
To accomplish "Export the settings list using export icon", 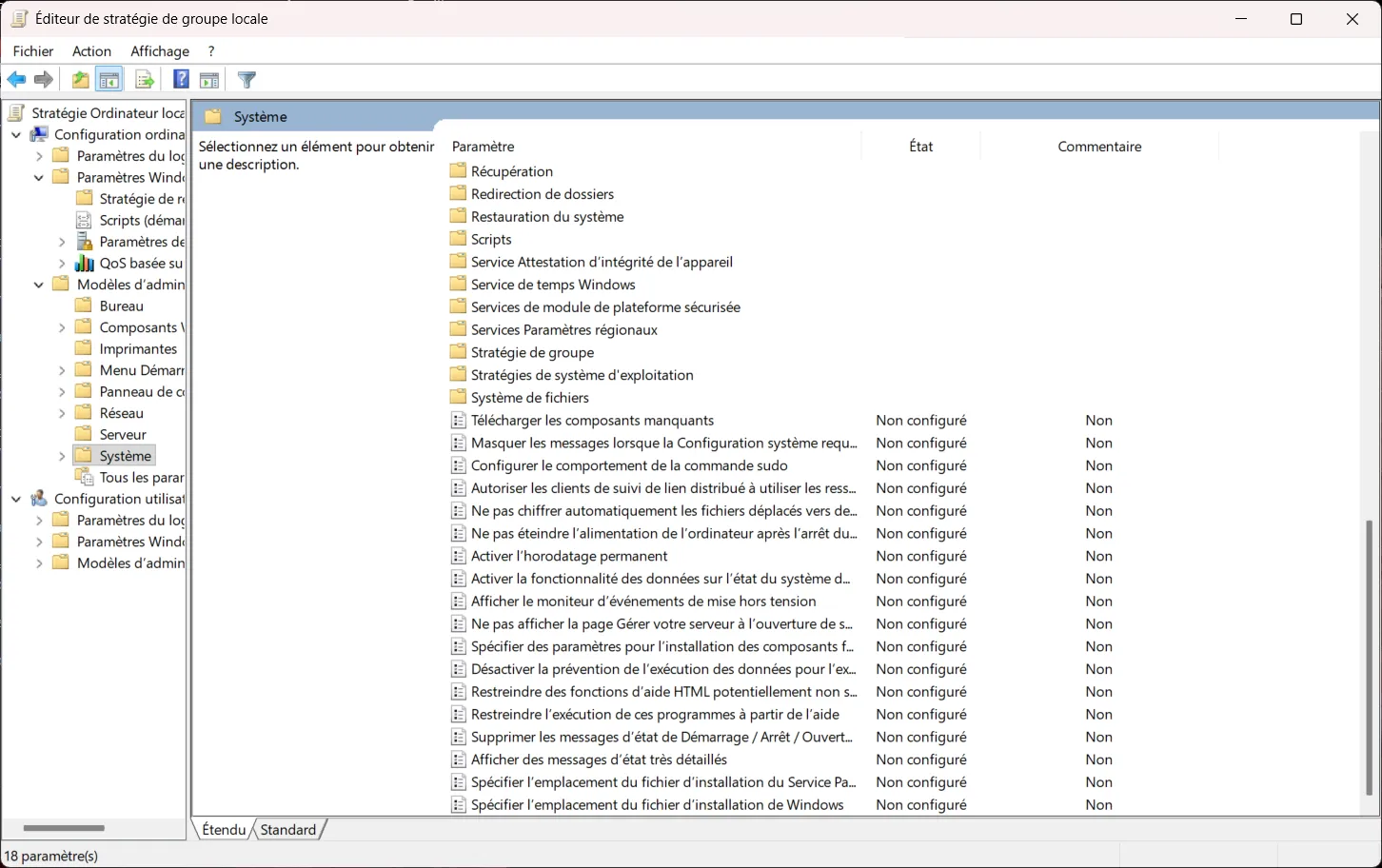I will click(144, 79).
